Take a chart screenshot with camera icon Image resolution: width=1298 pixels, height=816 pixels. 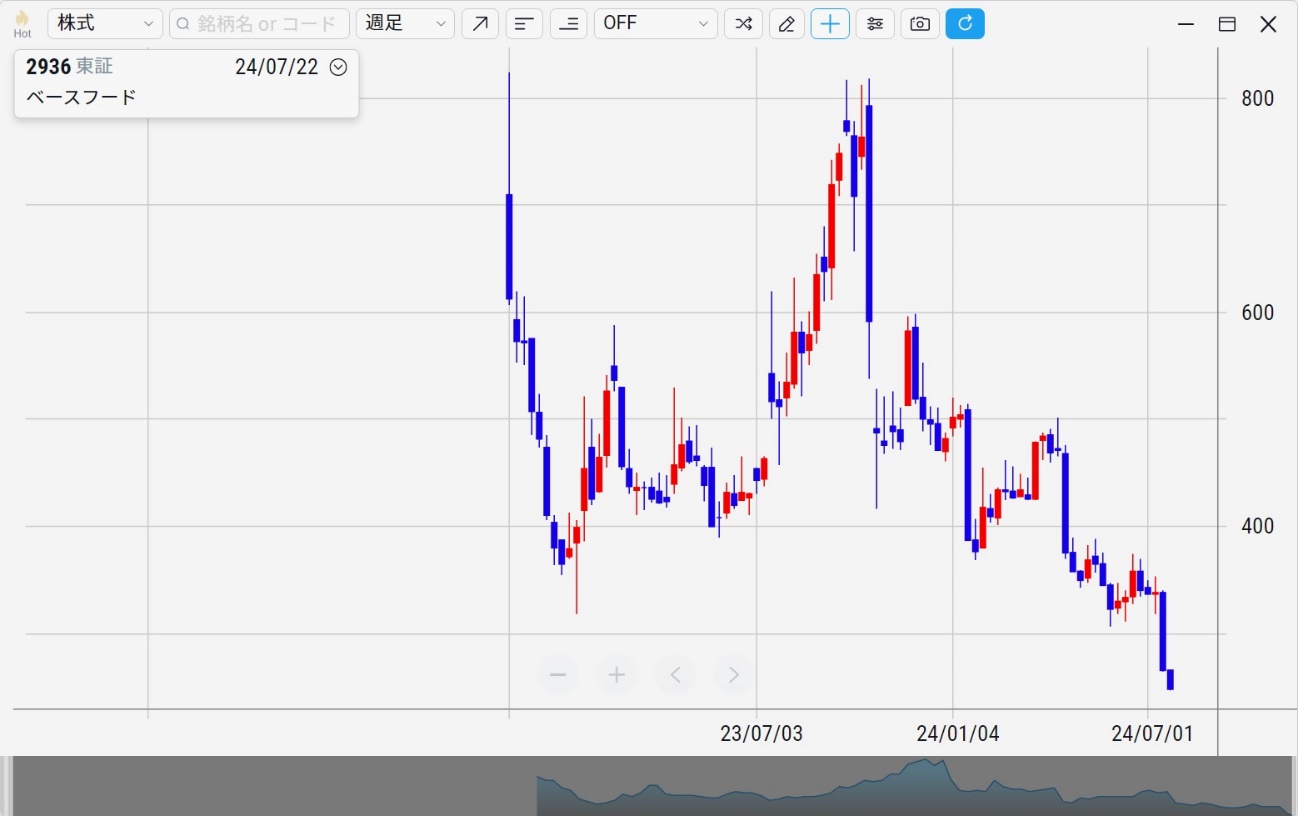pos(920,24)
